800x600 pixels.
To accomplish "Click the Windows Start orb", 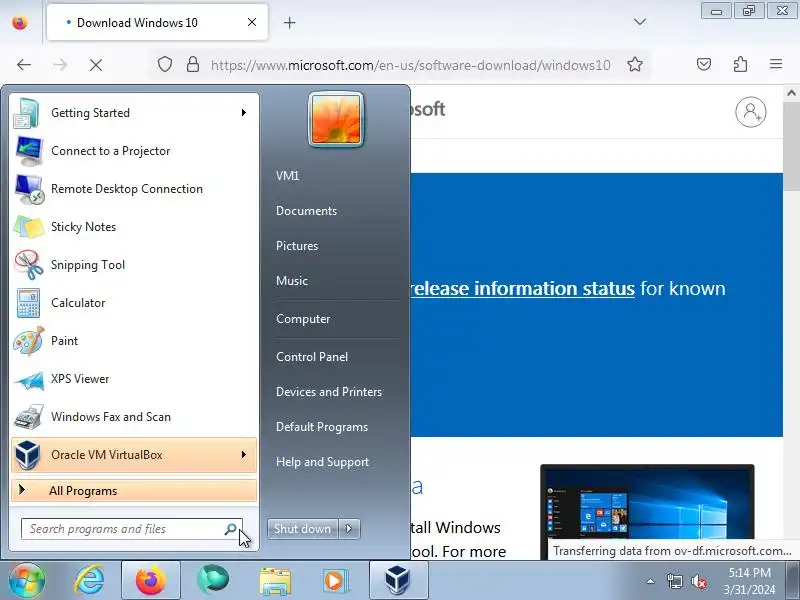I will pos(27,581).
